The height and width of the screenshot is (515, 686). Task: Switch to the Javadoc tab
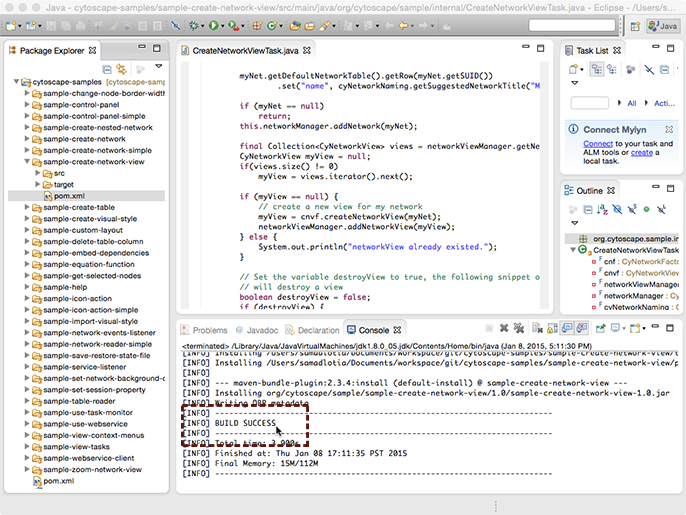(262, 329)
